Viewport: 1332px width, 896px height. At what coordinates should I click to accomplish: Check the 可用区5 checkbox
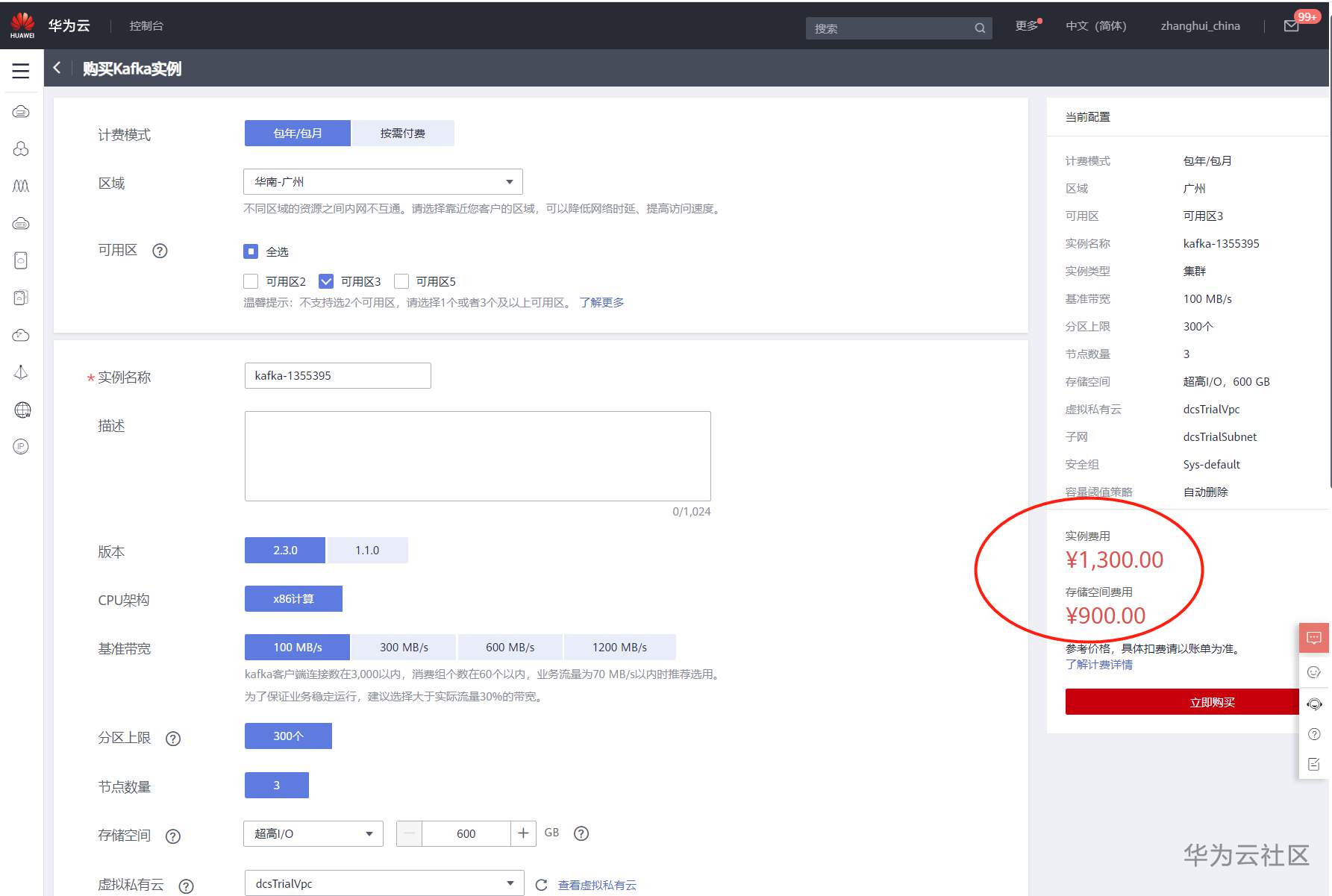pyautogui.click(x=401, y=281)
